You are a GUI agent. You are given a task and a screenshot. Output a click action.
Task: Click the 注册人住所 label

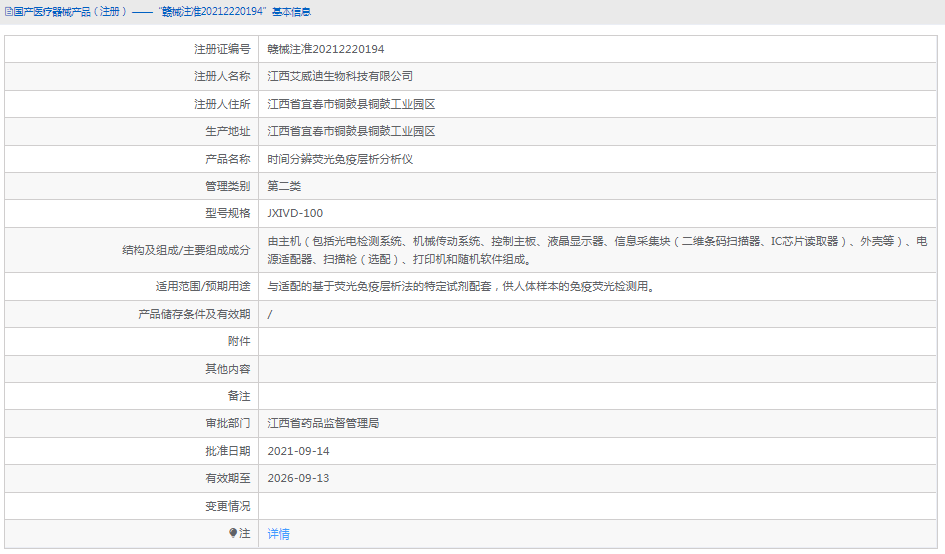point(222,104)
